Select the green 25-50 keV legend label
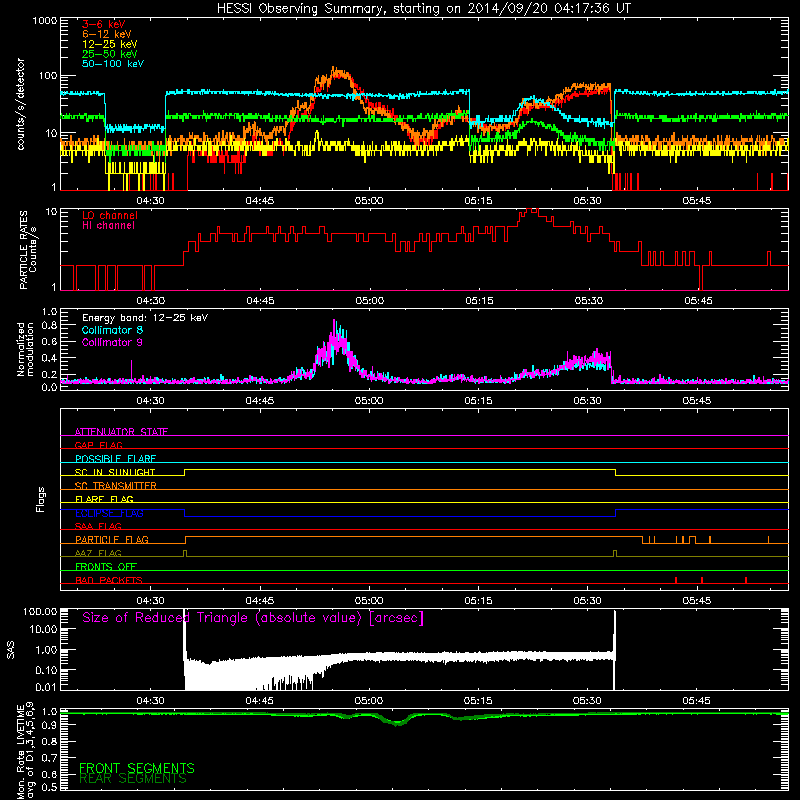The image size is (800, 800). [110, 54]
